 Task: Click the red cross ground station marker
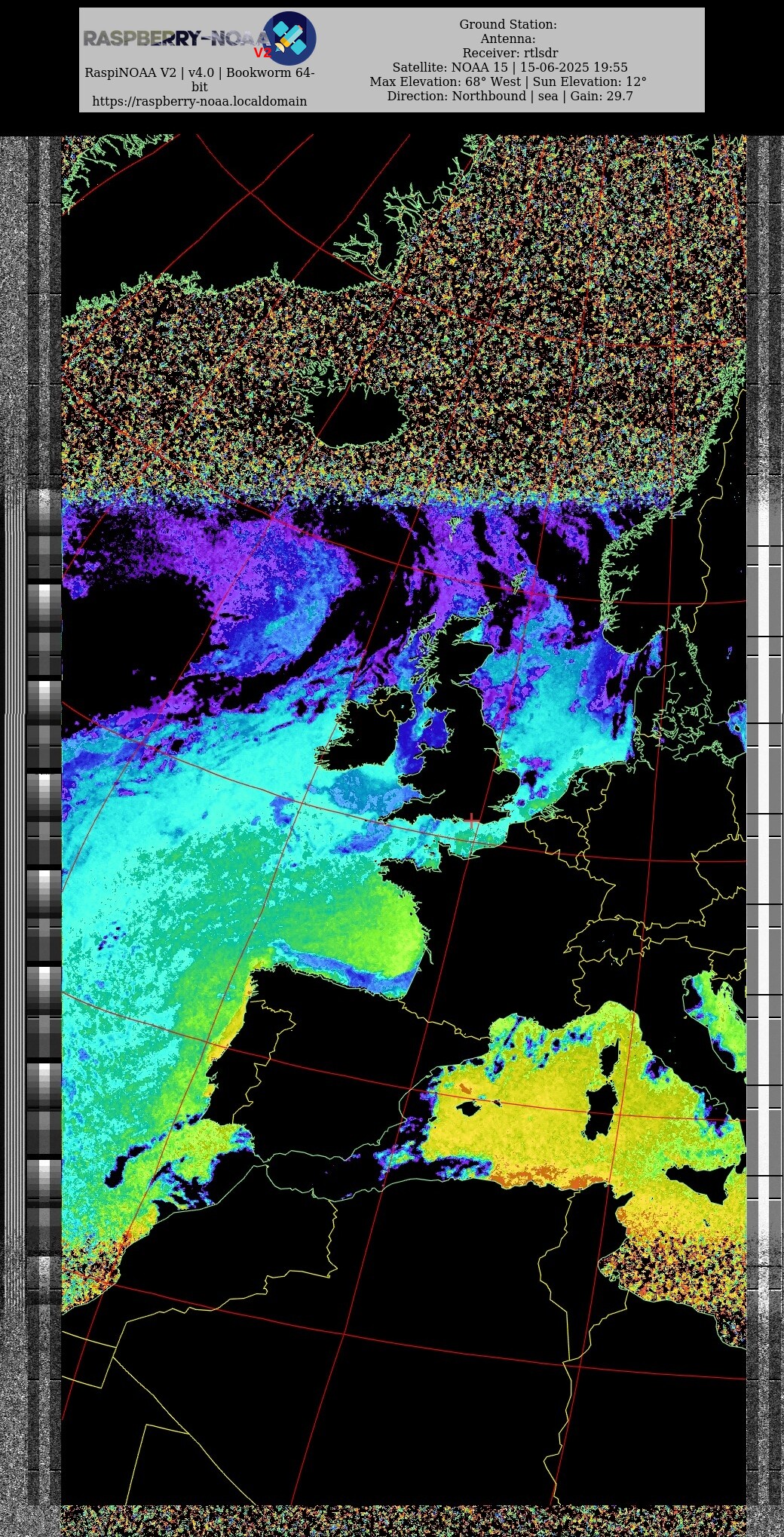coord(473,821)
